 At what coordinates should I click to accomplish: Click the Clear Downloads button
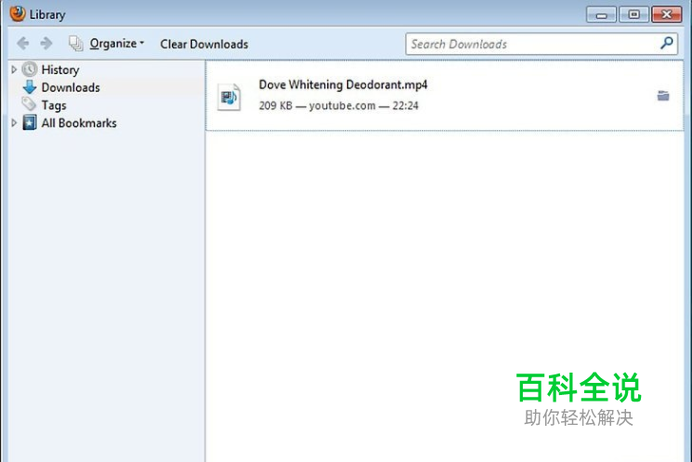[x=204, y=44]
